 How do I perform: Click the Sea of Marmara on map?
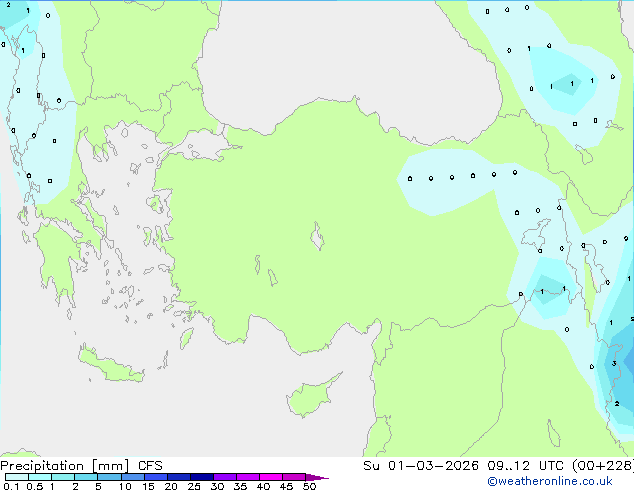205,149
